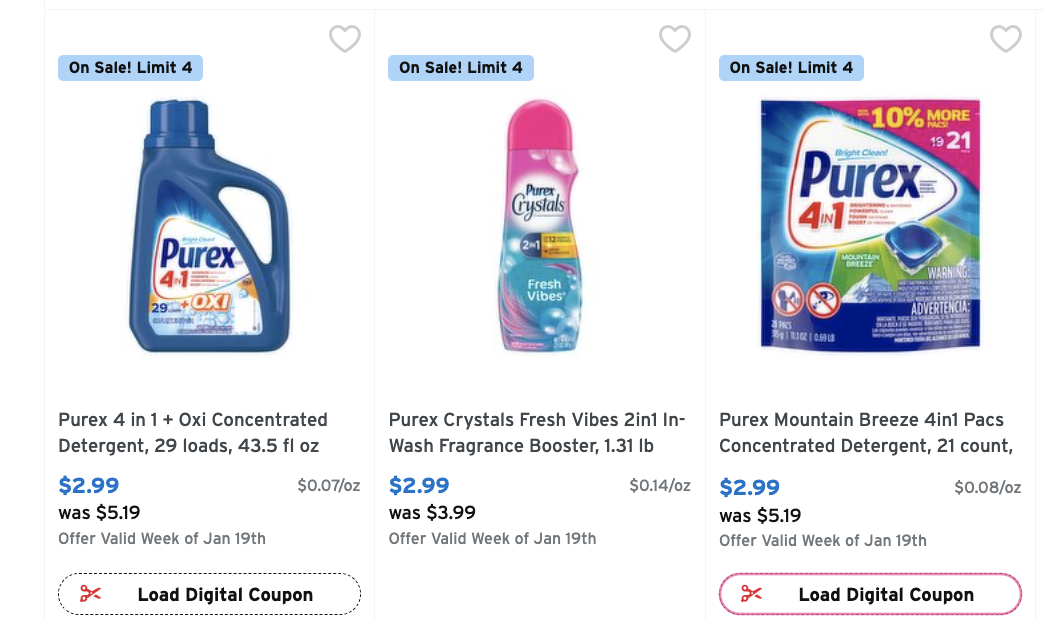
Task: Favorite the Purex 4 in 1 + Oxi detergent
Action: [x=345, y=39]
